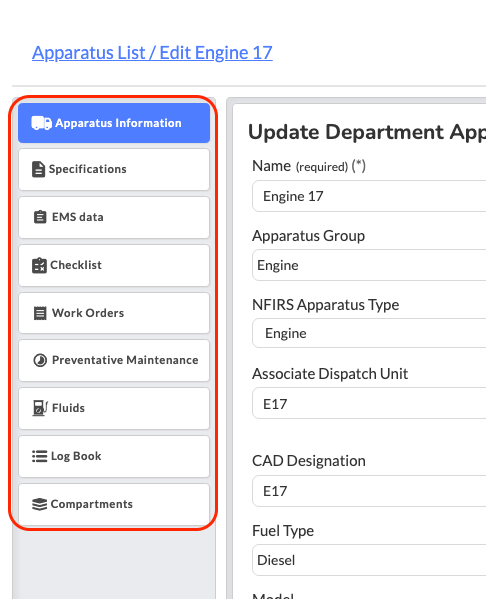Open the EMS data tab

click(114, 217)
